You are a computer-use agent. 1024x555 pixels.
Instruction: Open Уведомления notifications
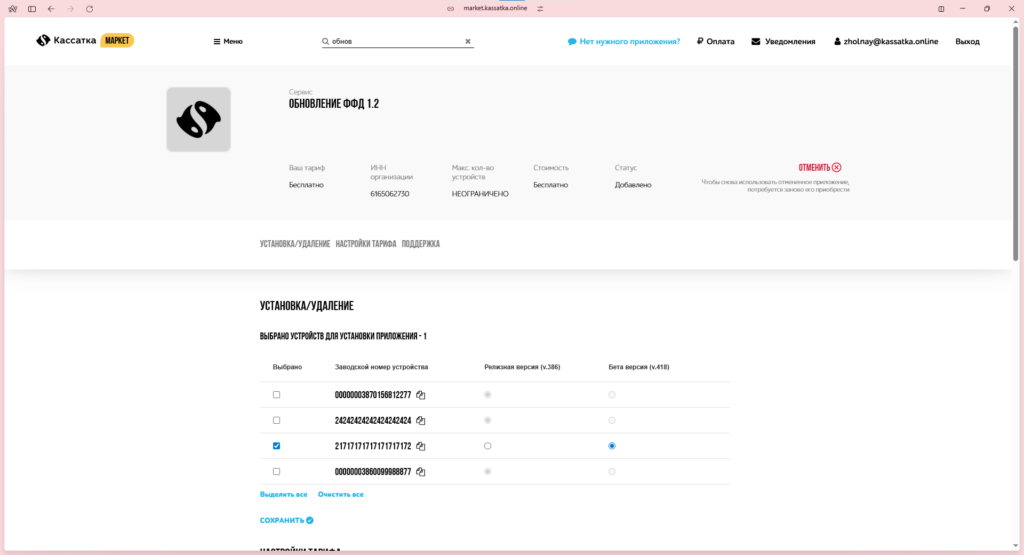coord(783,41)
